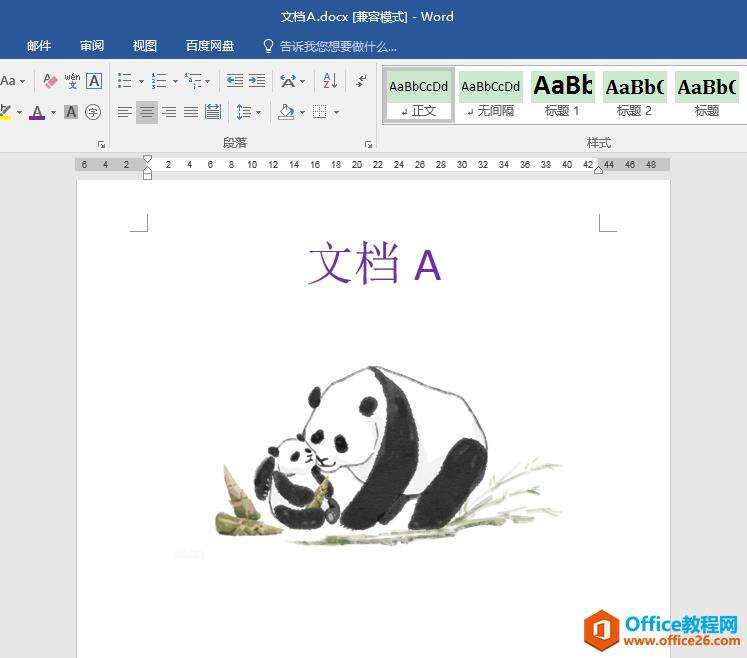Sort paragraphs with the A-Z icon
747x658 pixels.
point(330,81)
